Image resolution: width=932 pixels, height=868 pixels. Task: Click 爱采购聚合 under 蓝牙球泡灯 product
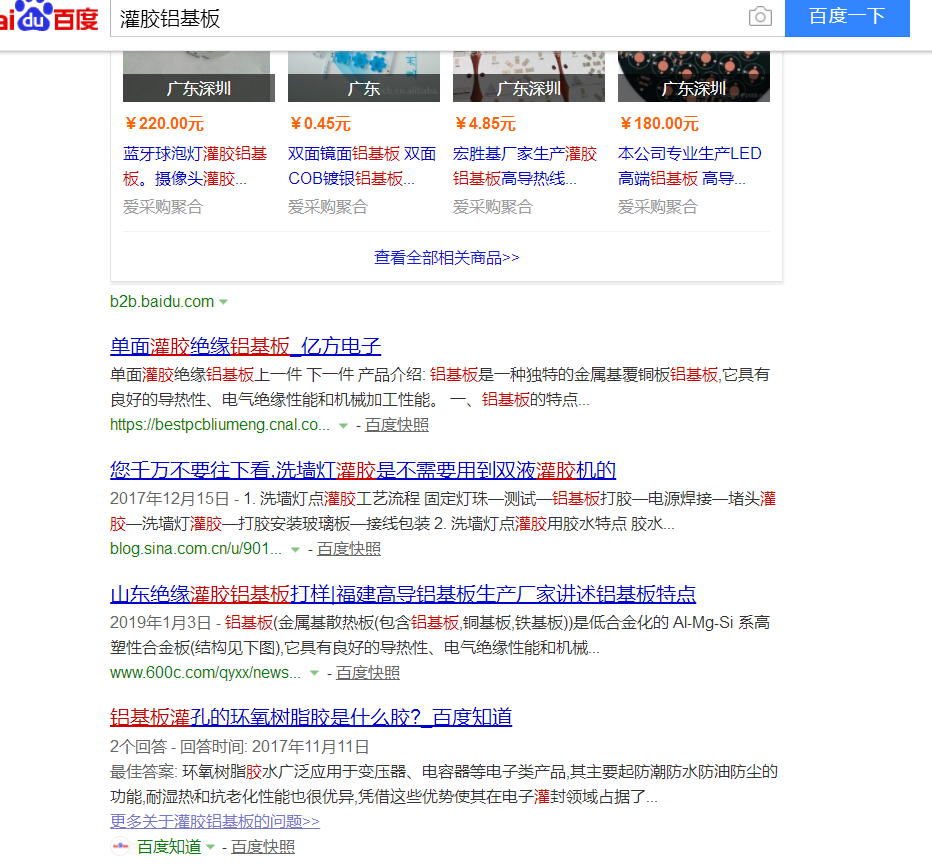coord(163,207)
